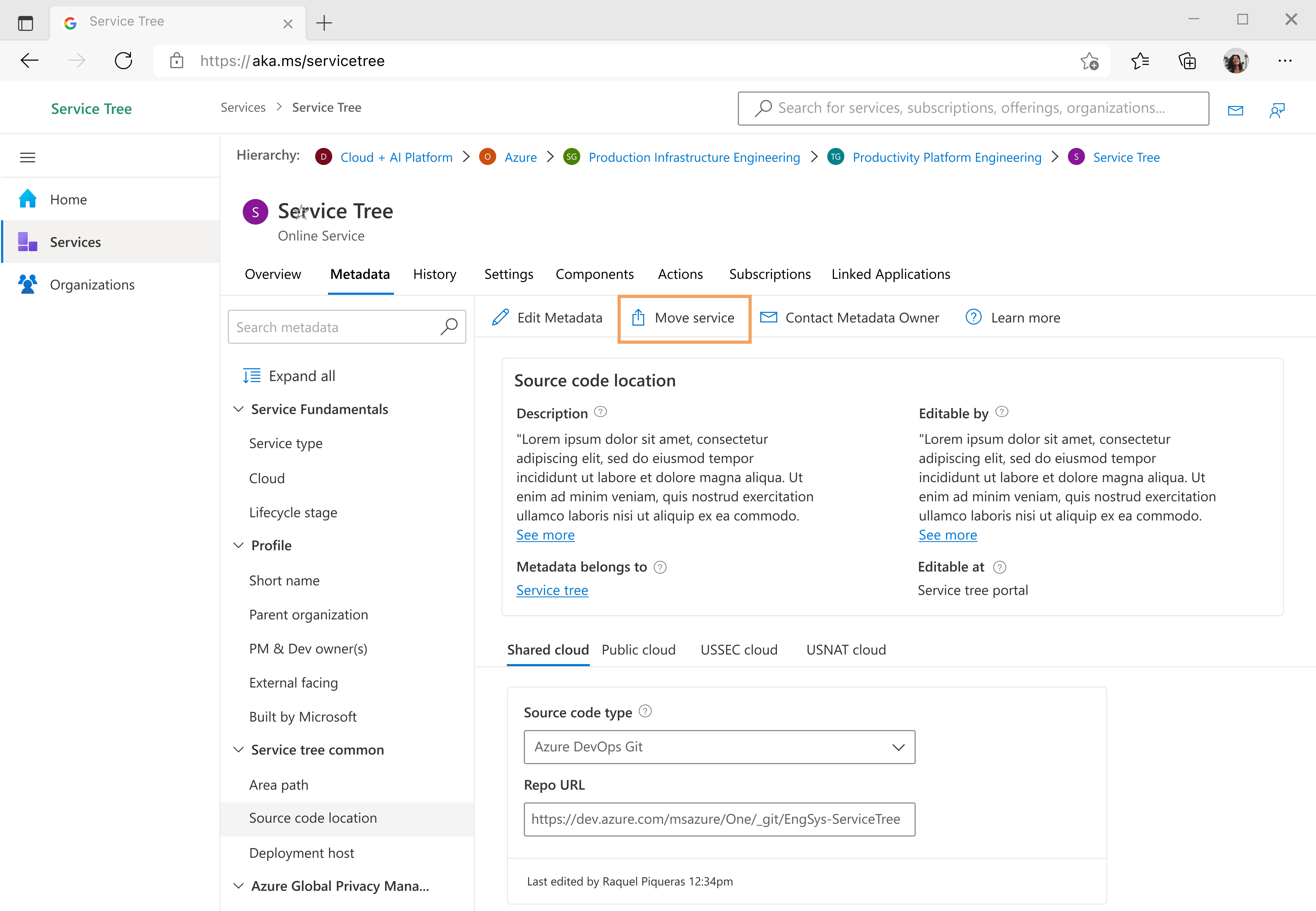
Task: Collapse Azure Global Privacy Mana... section
Action: point(239,886)
